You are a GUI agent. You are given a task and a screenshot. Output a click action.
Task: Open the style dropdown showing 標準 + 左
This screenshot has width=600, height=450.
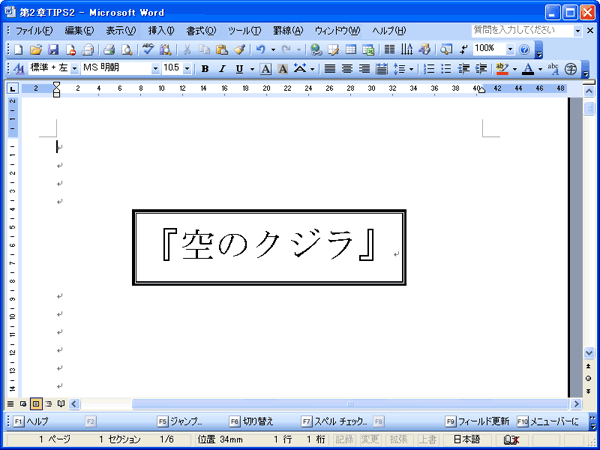(x=75, y=69)
